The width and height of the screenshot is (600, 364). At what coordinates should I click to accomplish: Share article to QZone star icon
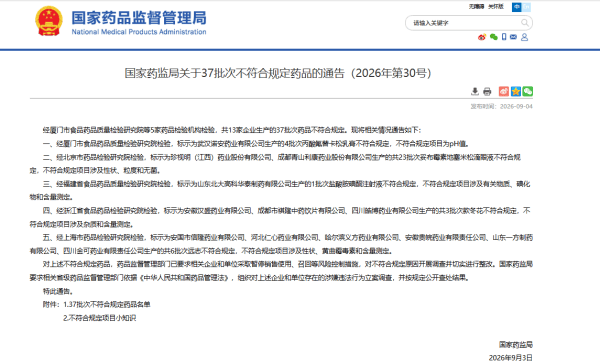point(516,91)
